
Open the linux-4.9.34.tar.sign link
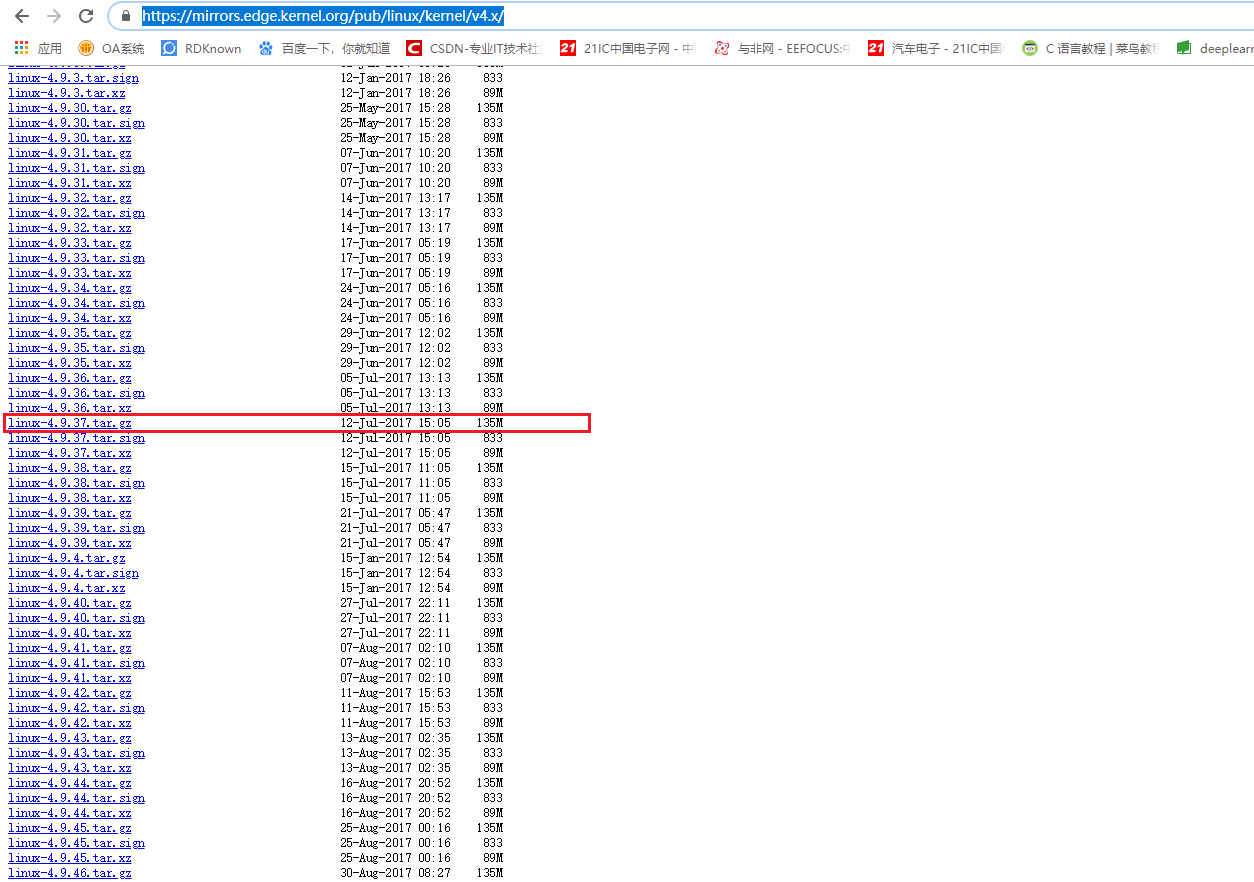tap(76, 303)
